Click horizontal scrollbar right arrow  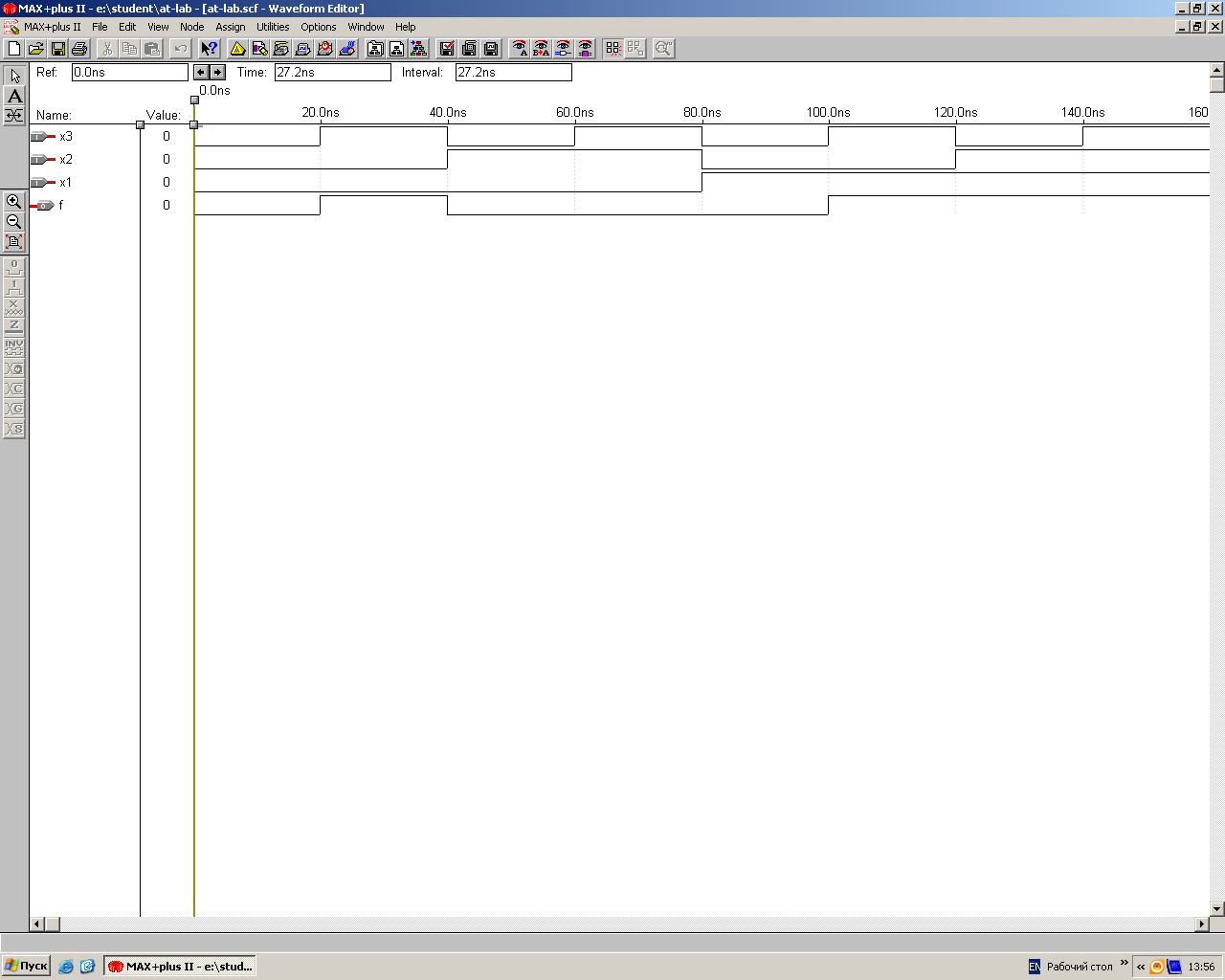[1202, 924]
